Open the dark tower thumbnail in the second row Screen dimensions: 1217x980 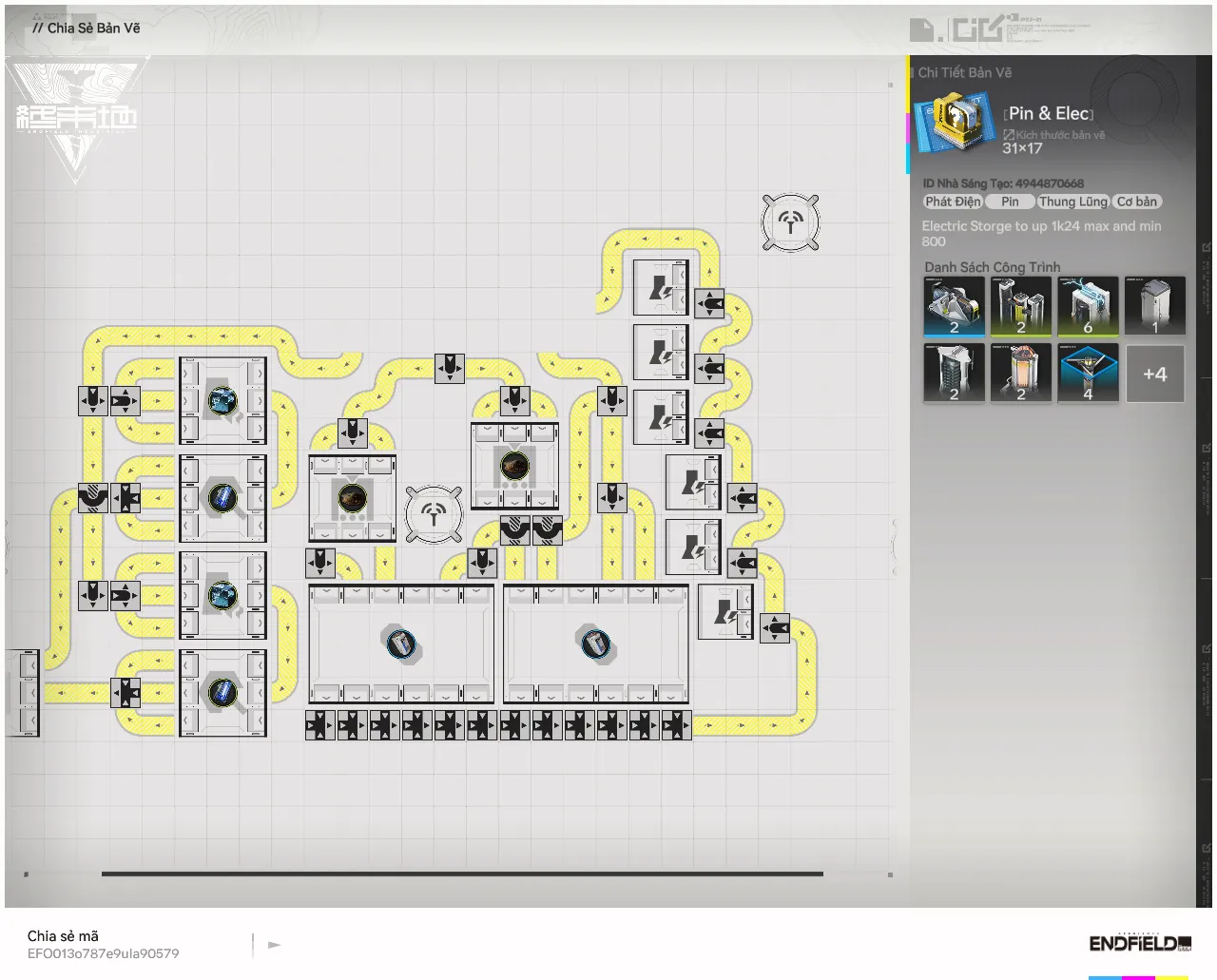(954, 374)
